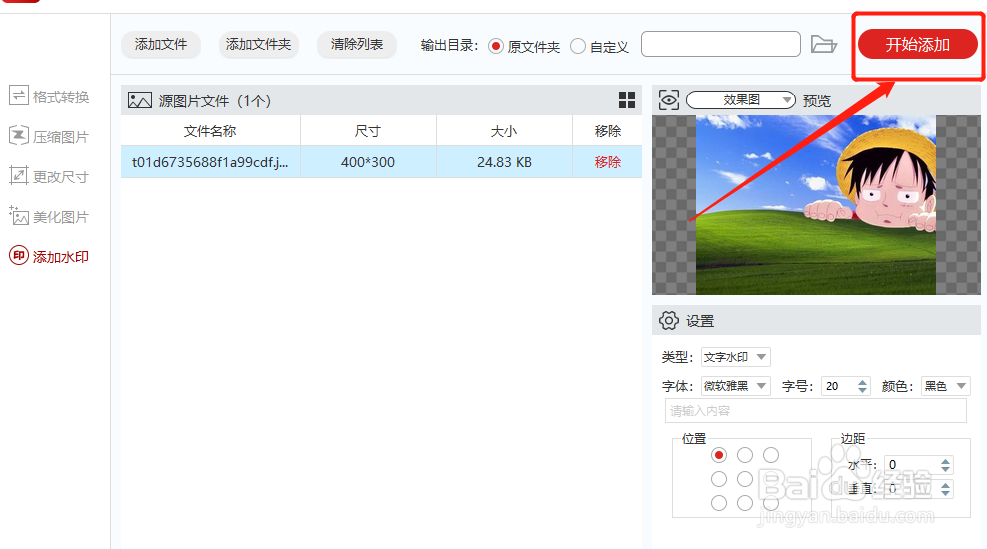Click the horizontal margin value field
This screenshot has width=987, height=549.
(911, 465)
